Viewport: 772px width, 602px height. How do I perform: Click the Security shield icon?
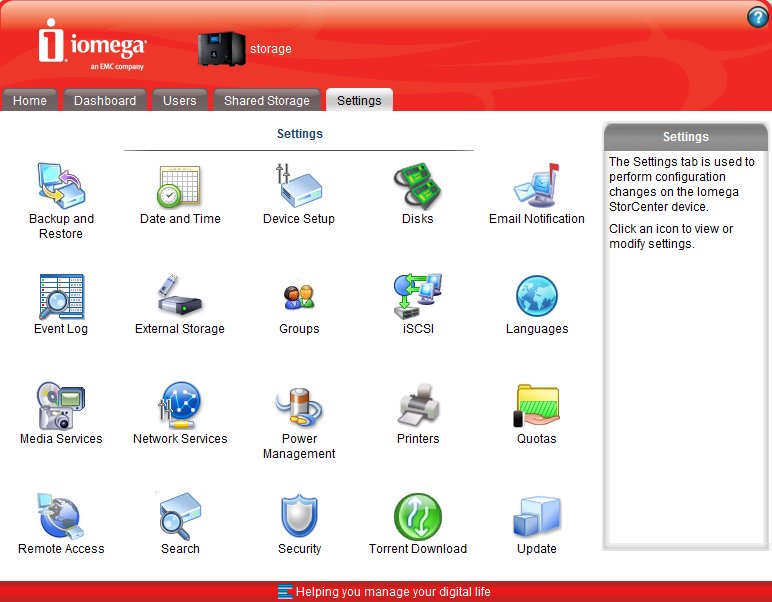[x=299, y=516]
